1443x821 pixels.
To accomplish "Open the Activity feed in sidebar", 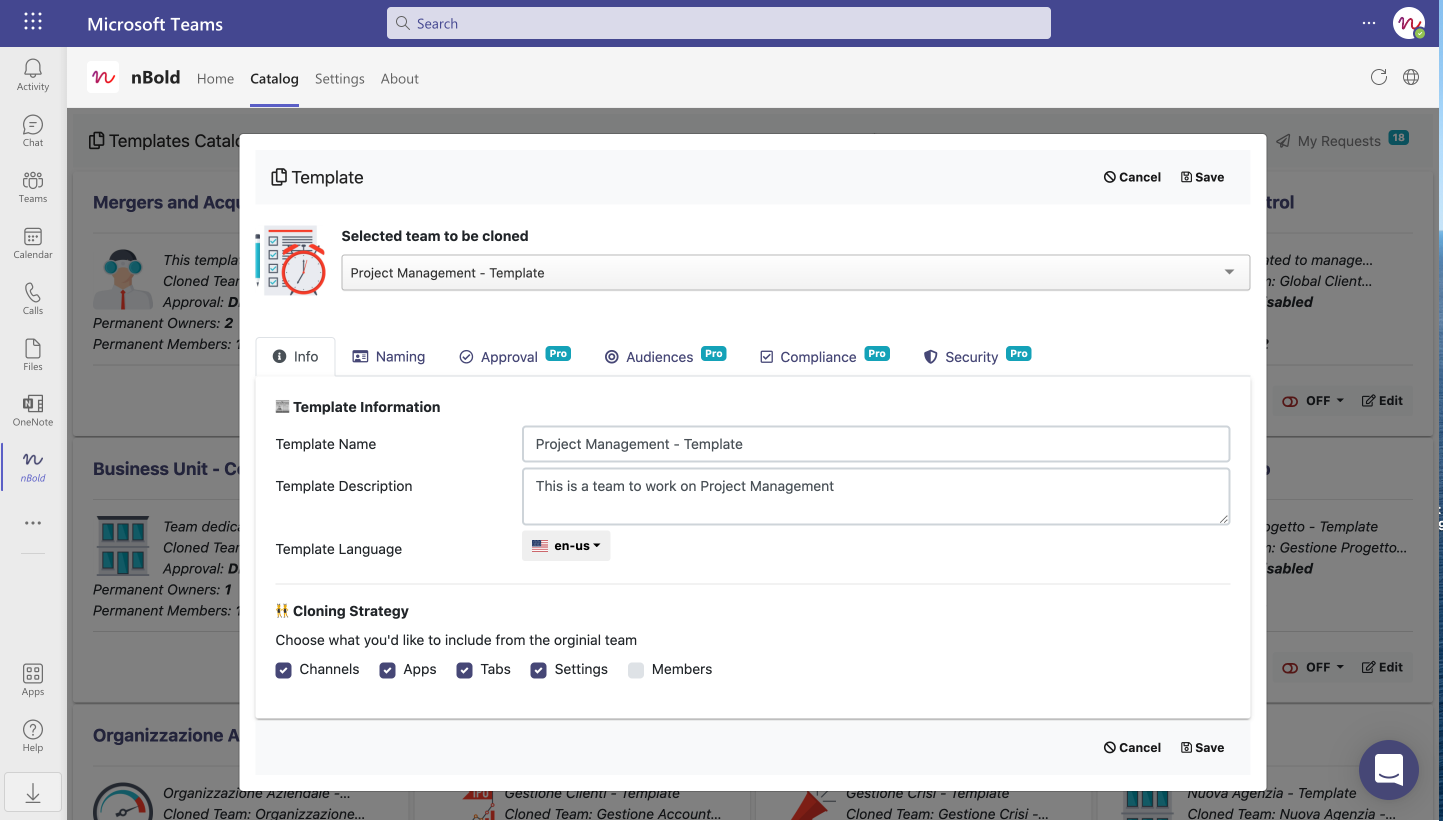I will [x=33, y=75].
